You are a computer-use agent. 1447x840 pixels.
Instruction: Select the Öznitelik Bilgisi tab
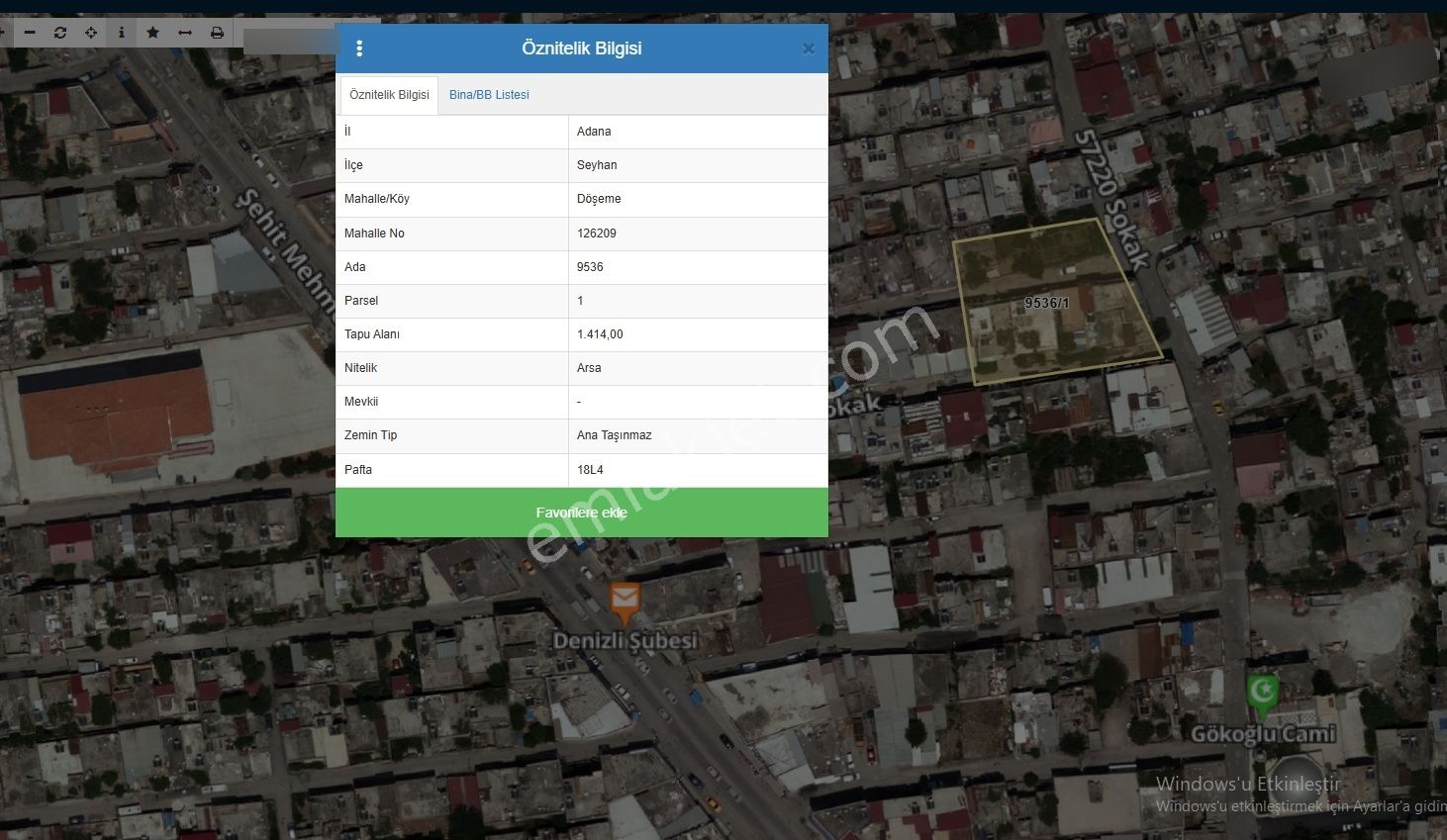click(x=389, y=95)
